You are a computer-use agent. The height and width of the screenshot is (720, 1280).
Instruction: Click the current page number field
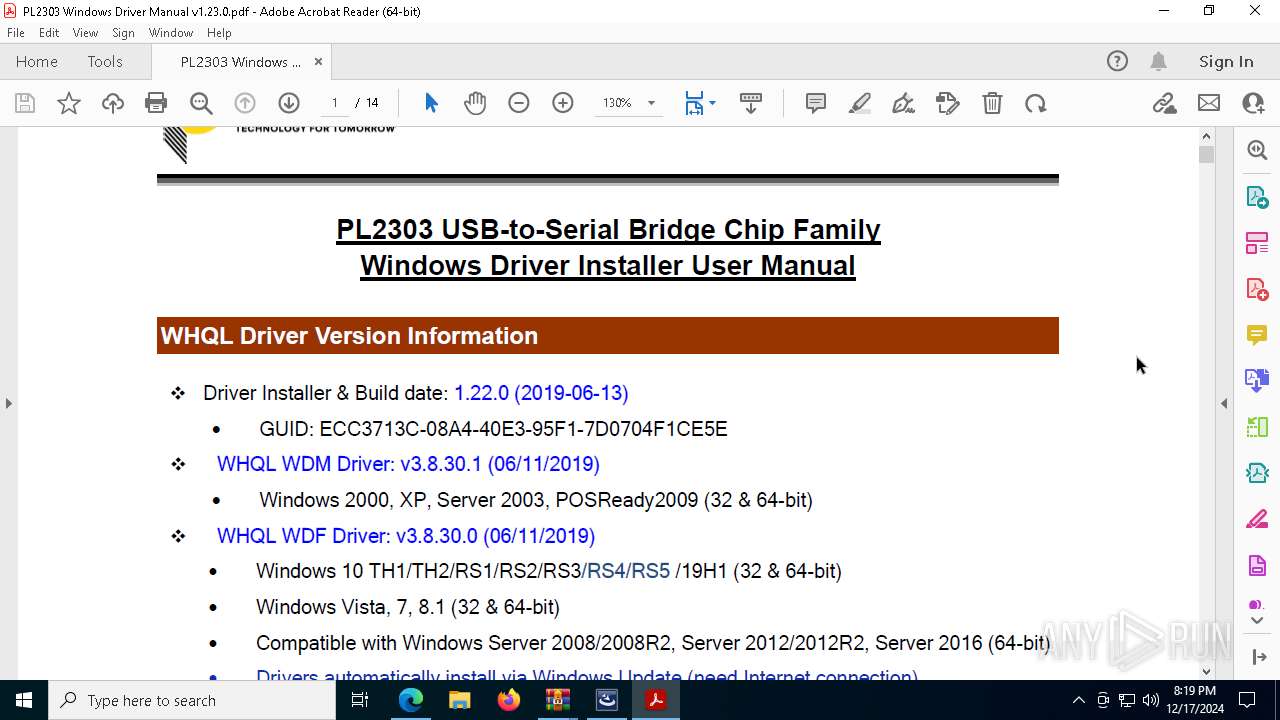click(335, 103)
